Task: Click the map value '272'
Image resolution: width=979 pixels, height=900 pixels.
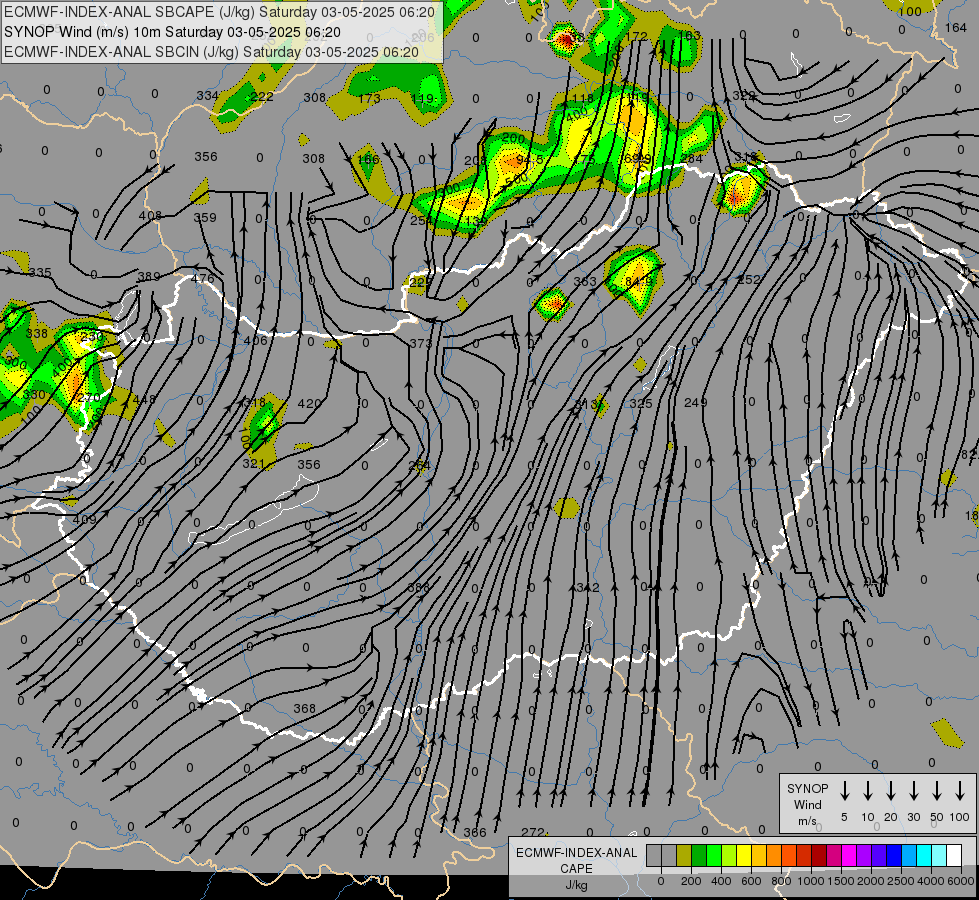Action: [533, 832]
